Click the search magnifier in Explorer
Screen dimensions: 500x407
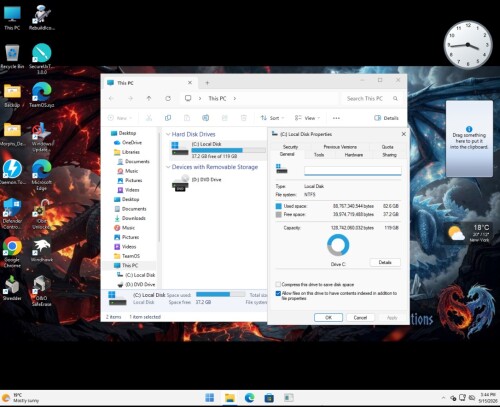pyautogui.click(x=395, y=98)
